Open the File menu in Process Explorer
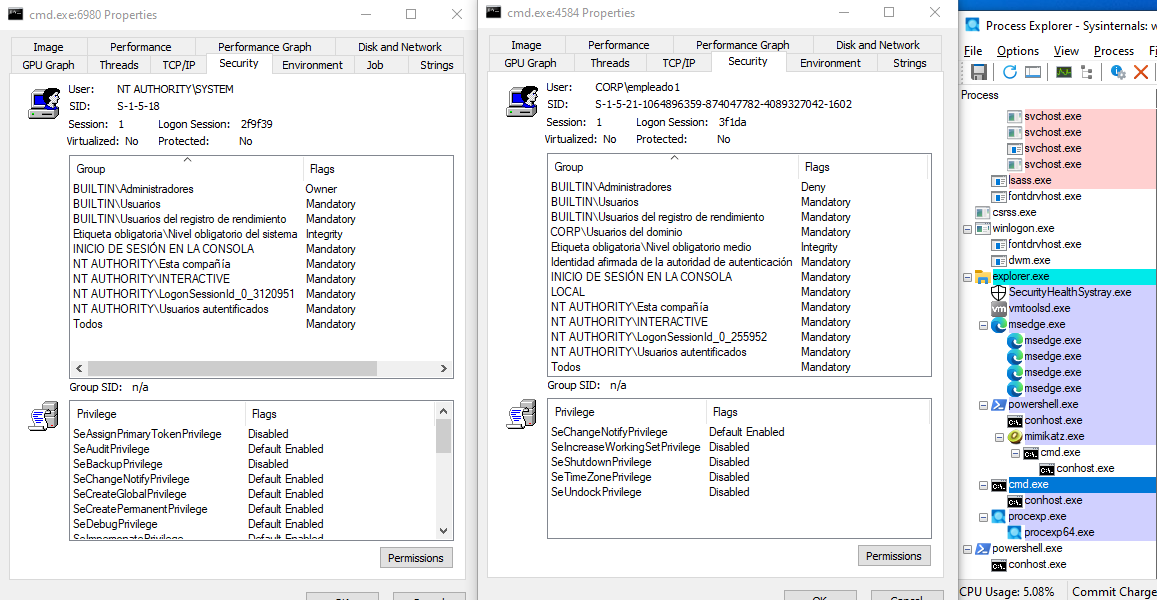The height and width of the screenshot is (600, 1157). (x=973, y=51)
